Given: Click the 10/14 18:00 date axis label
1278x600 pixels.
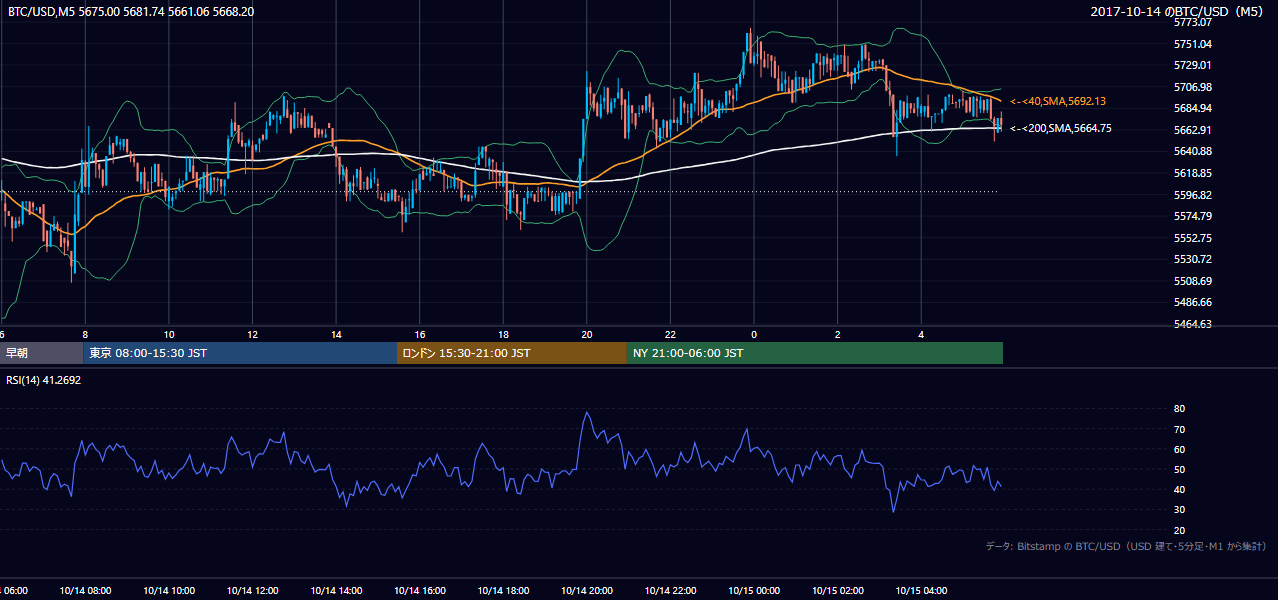Looking at the screenshot, I should click(503, 590).
